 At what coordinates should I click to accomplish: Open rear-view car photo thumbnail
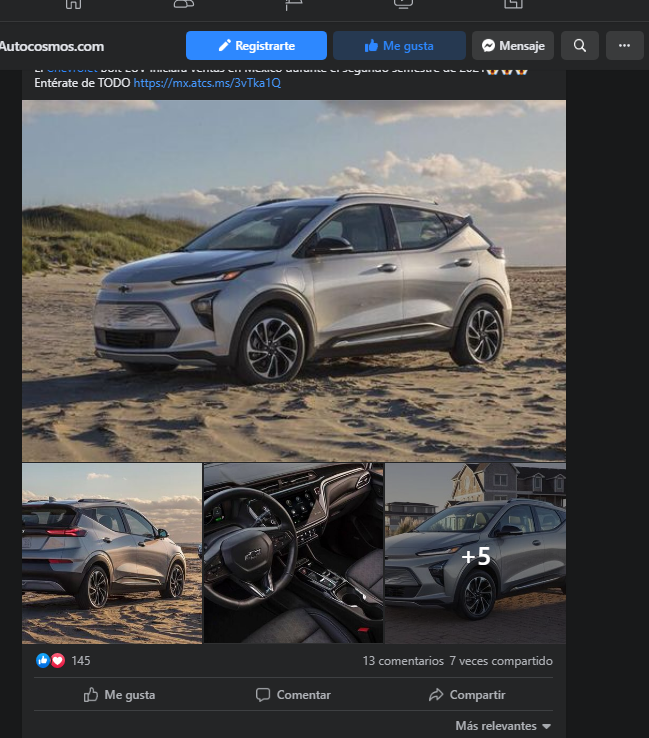point(112,553)
